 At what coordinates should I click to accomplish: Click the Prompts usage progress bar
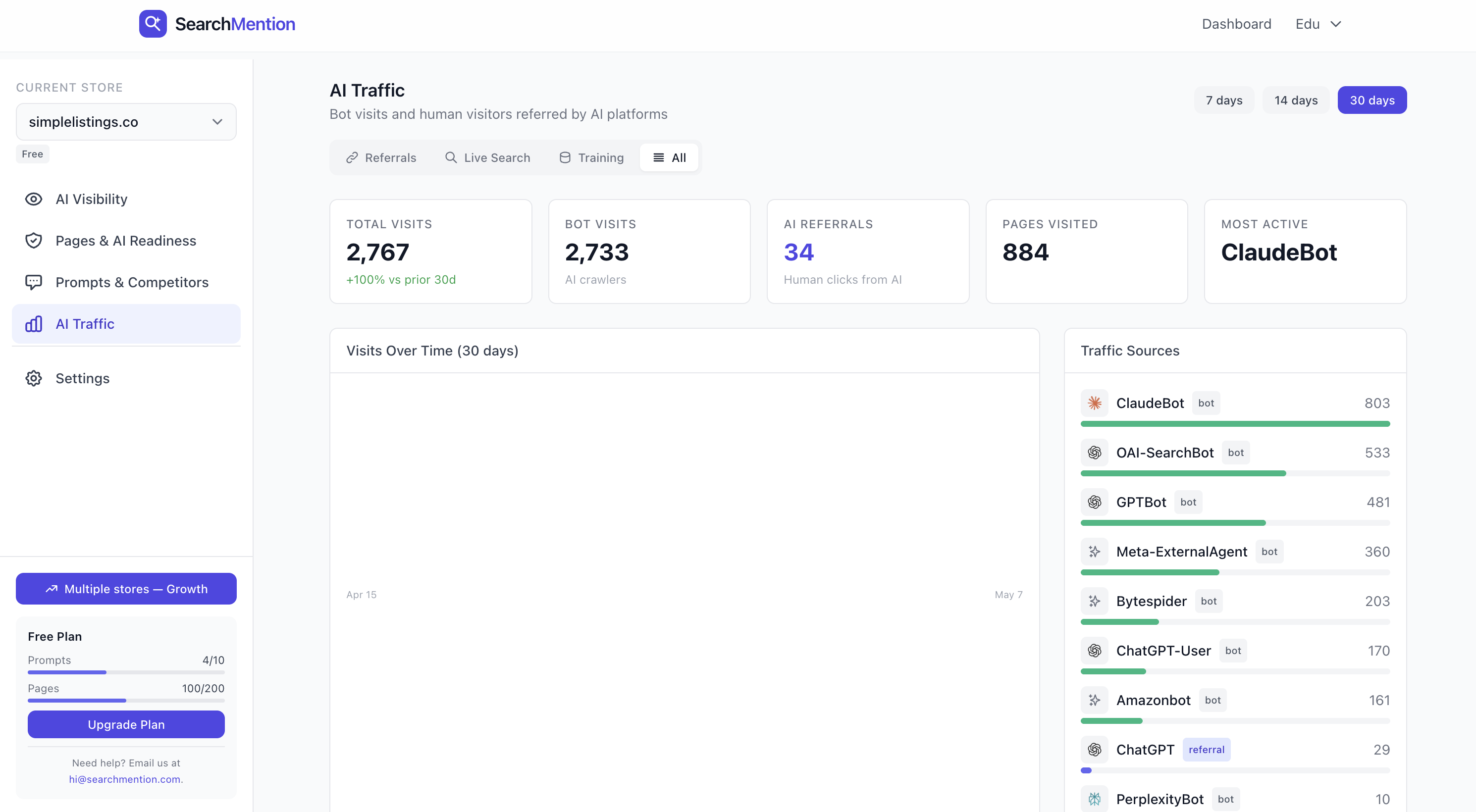coord(126,672)
